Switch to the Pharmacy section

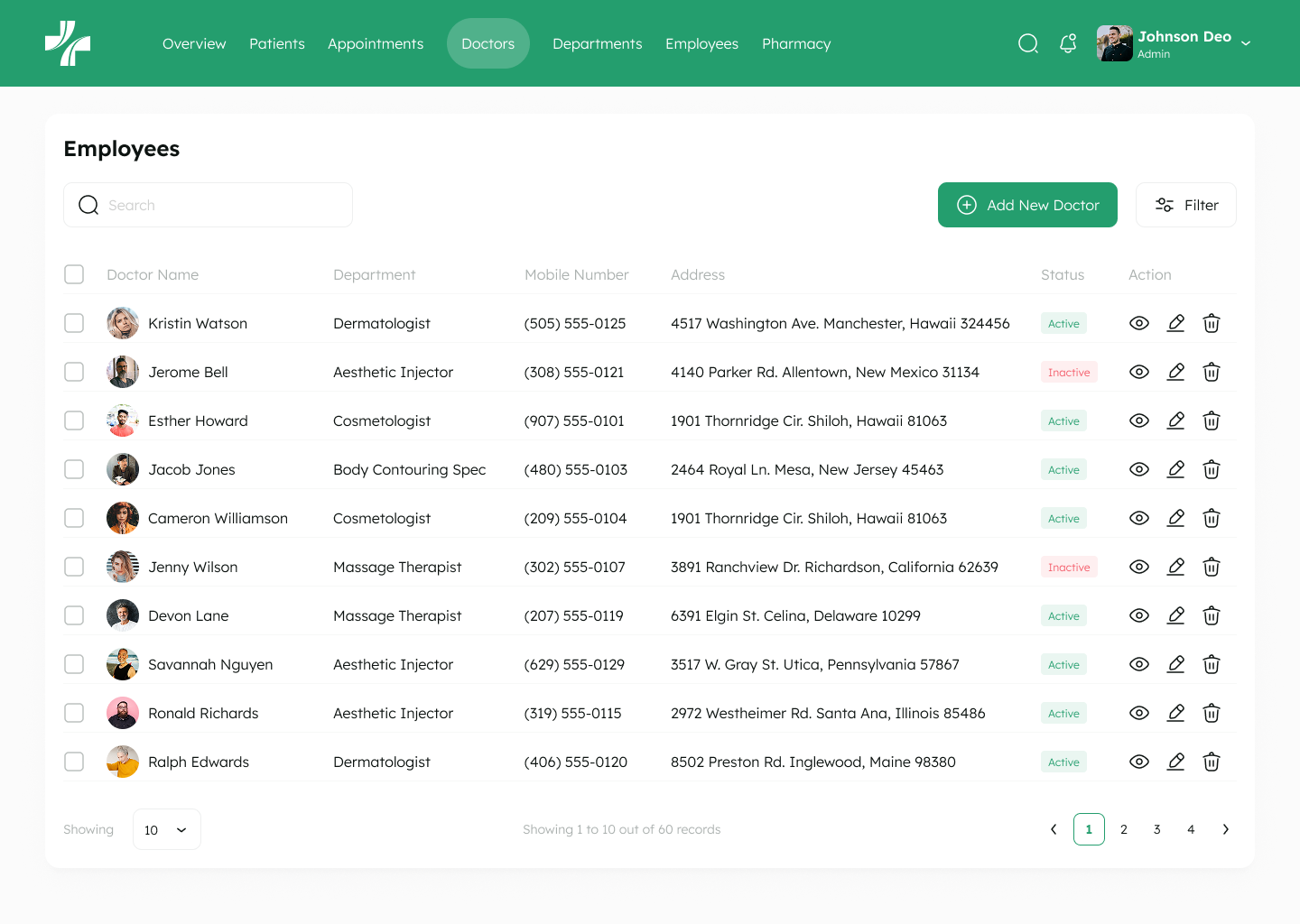[796, 43]
